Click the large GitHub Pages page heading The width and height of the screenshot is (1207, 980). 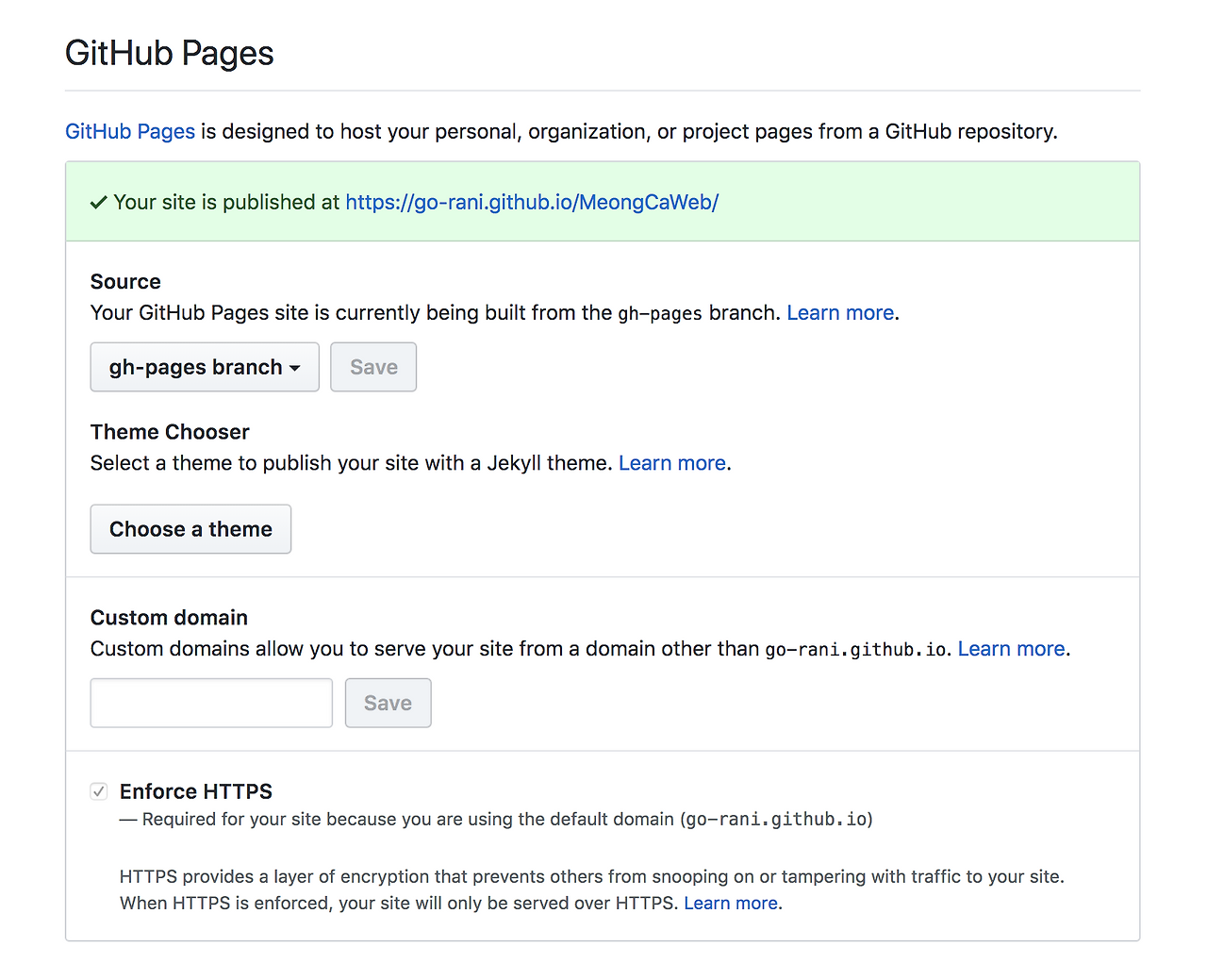170,54
